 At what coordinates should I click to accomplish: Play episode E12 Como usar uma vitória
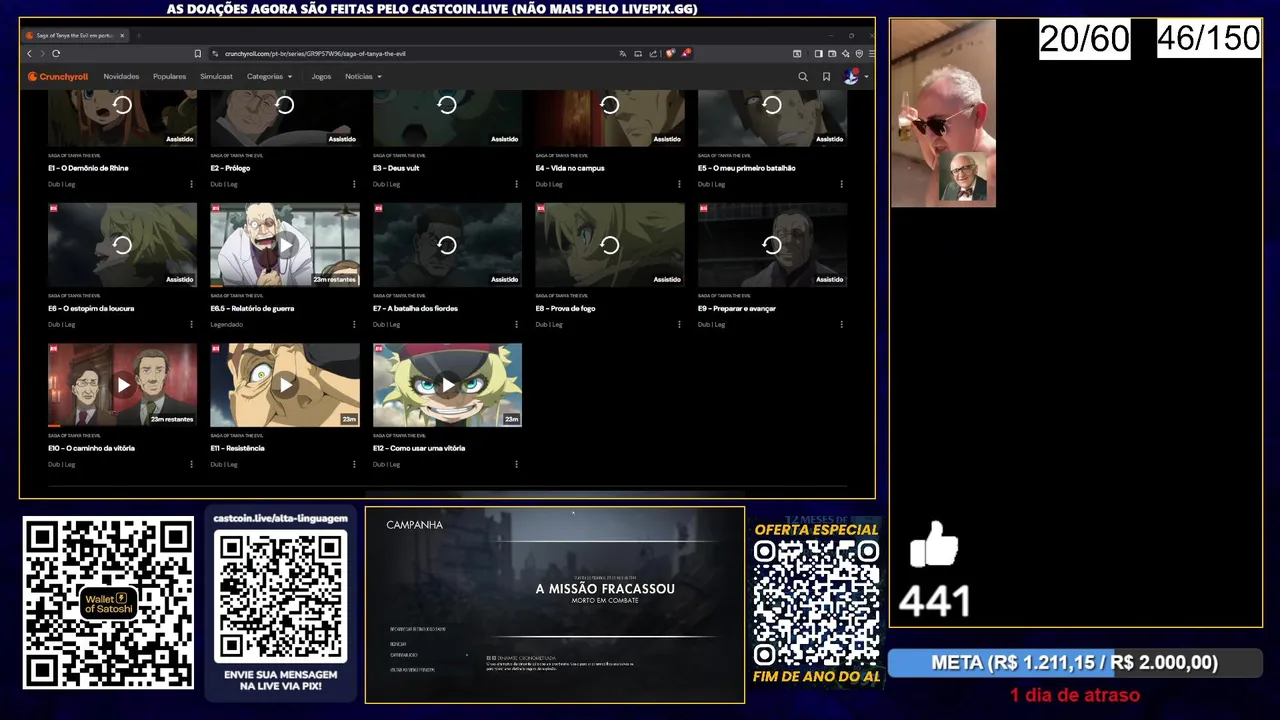point(447,385)
